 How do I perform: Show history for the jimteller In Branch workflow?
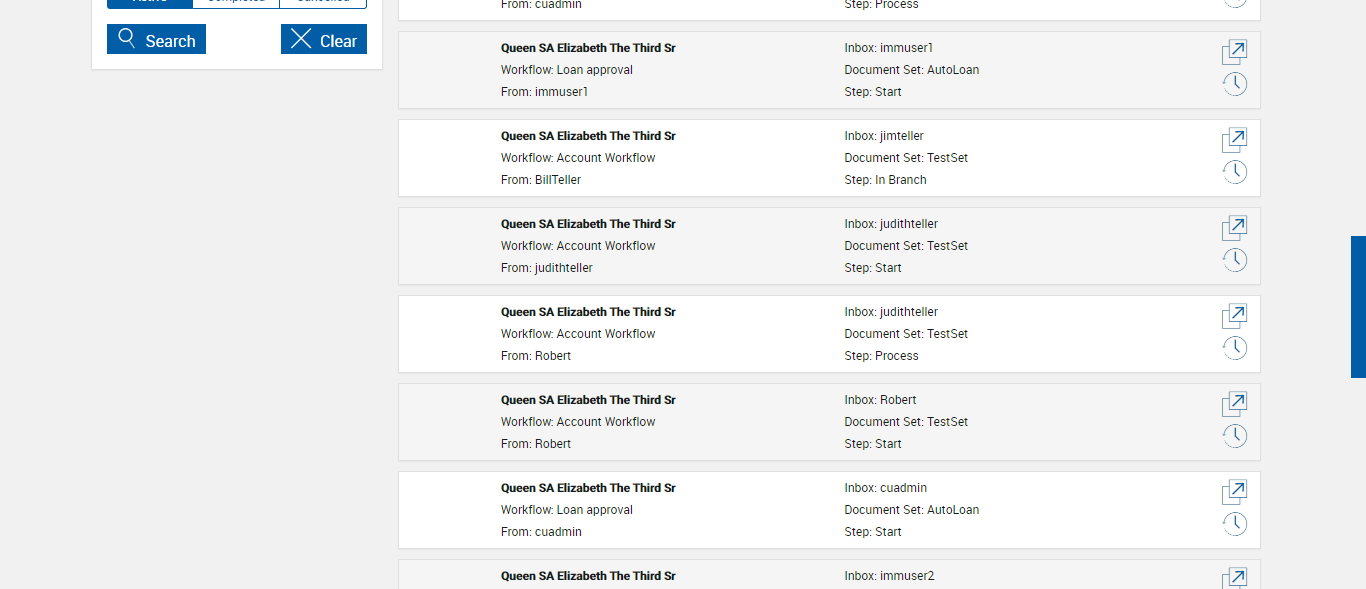pyautogui.click(x=1234, y=172)
